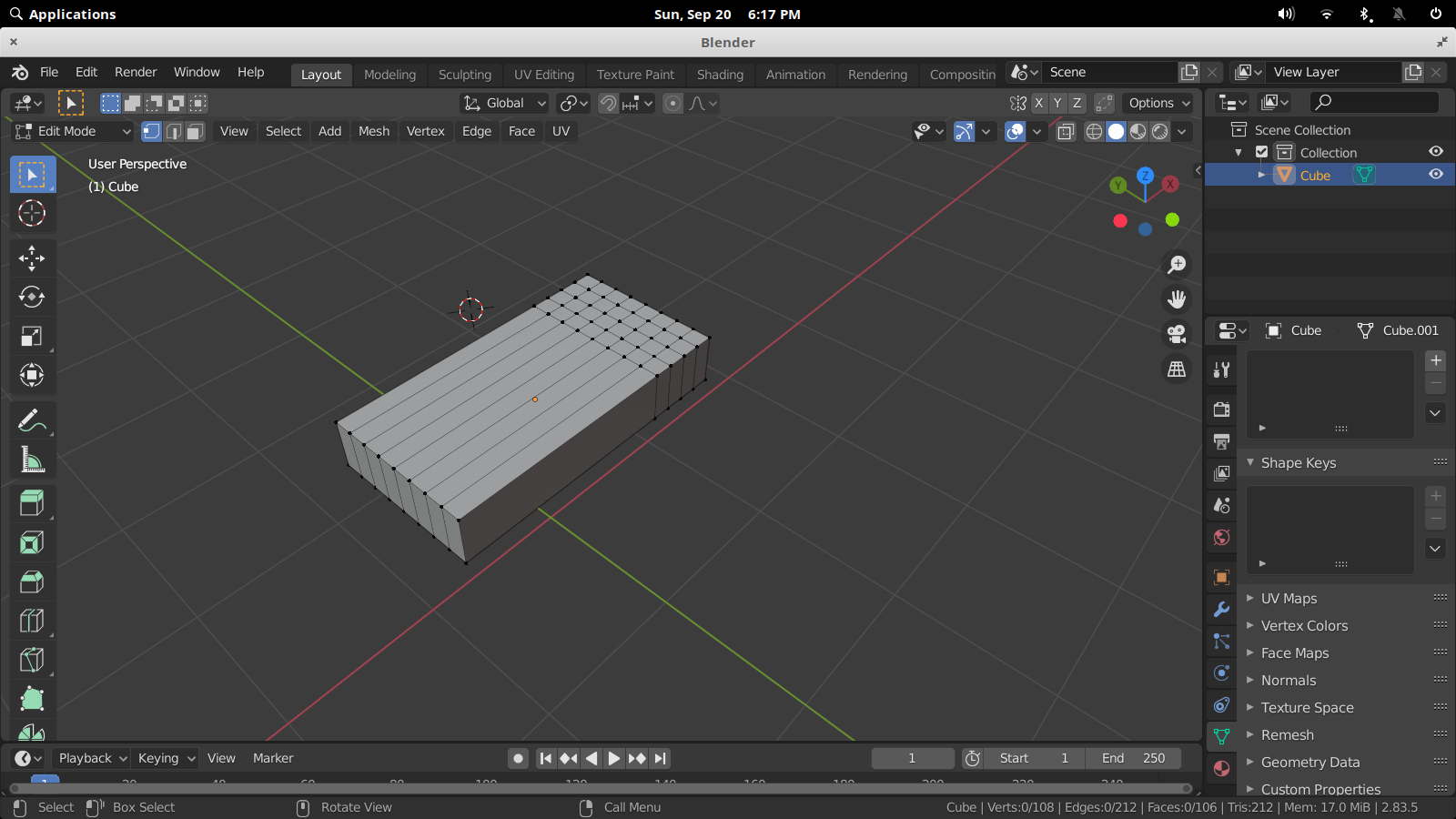
Task: Enable face select mode
Action: point(195,131)
